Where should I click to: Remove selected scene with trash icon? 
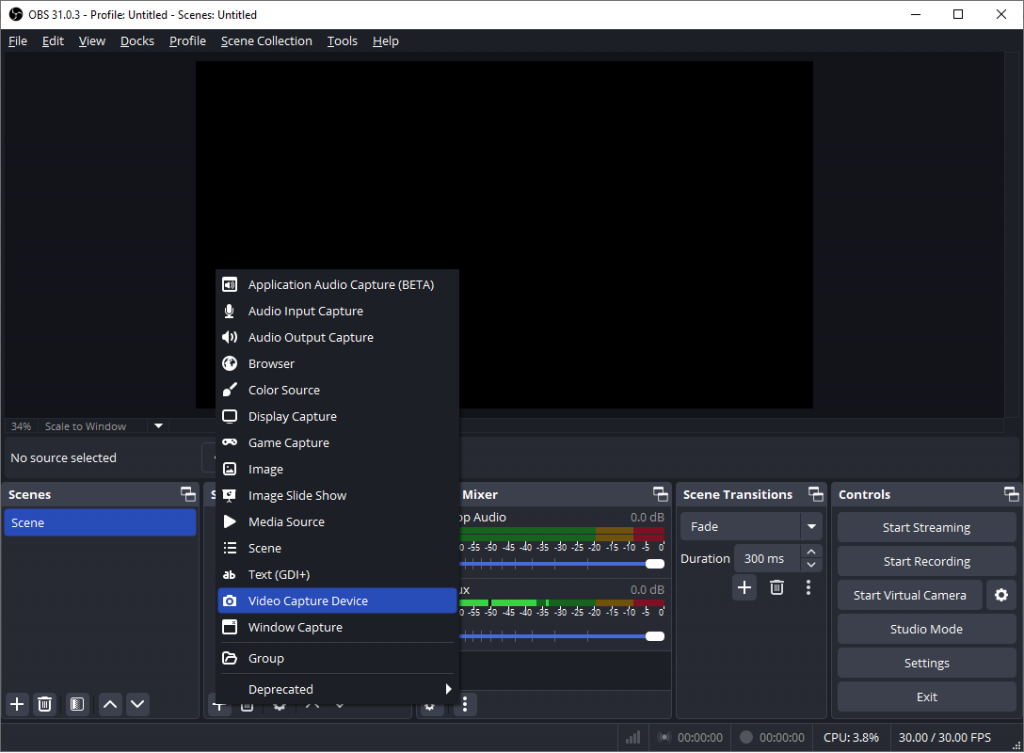click(44, 704)
